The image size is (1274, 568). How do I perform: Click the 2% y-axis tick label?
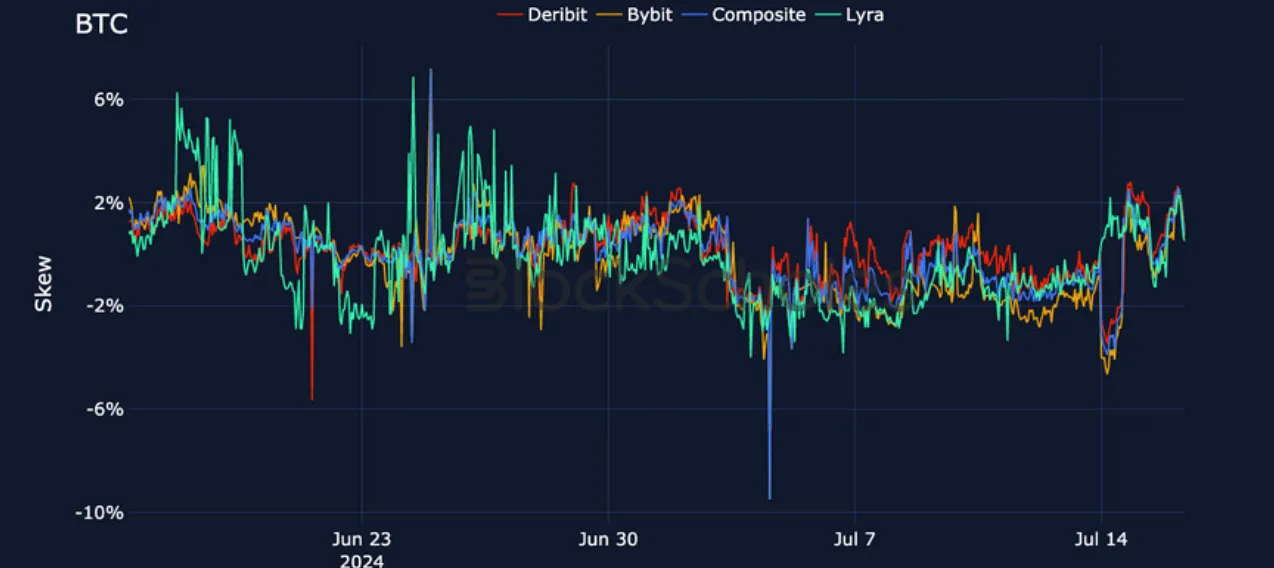tap(109, 203)
